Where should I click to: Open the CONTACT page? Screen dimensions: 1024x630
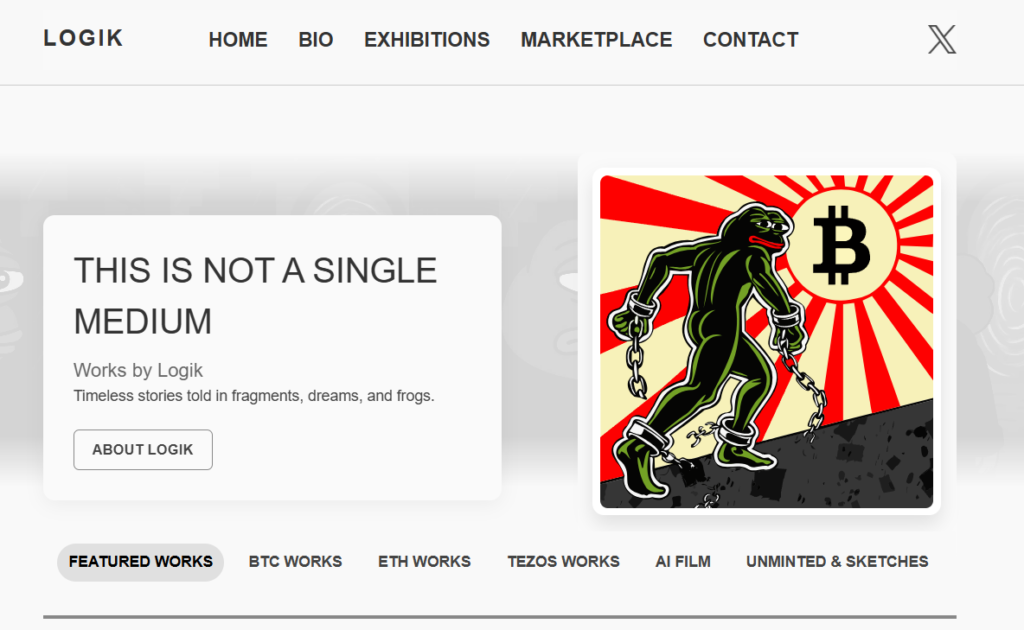click(x=750, y=40)
